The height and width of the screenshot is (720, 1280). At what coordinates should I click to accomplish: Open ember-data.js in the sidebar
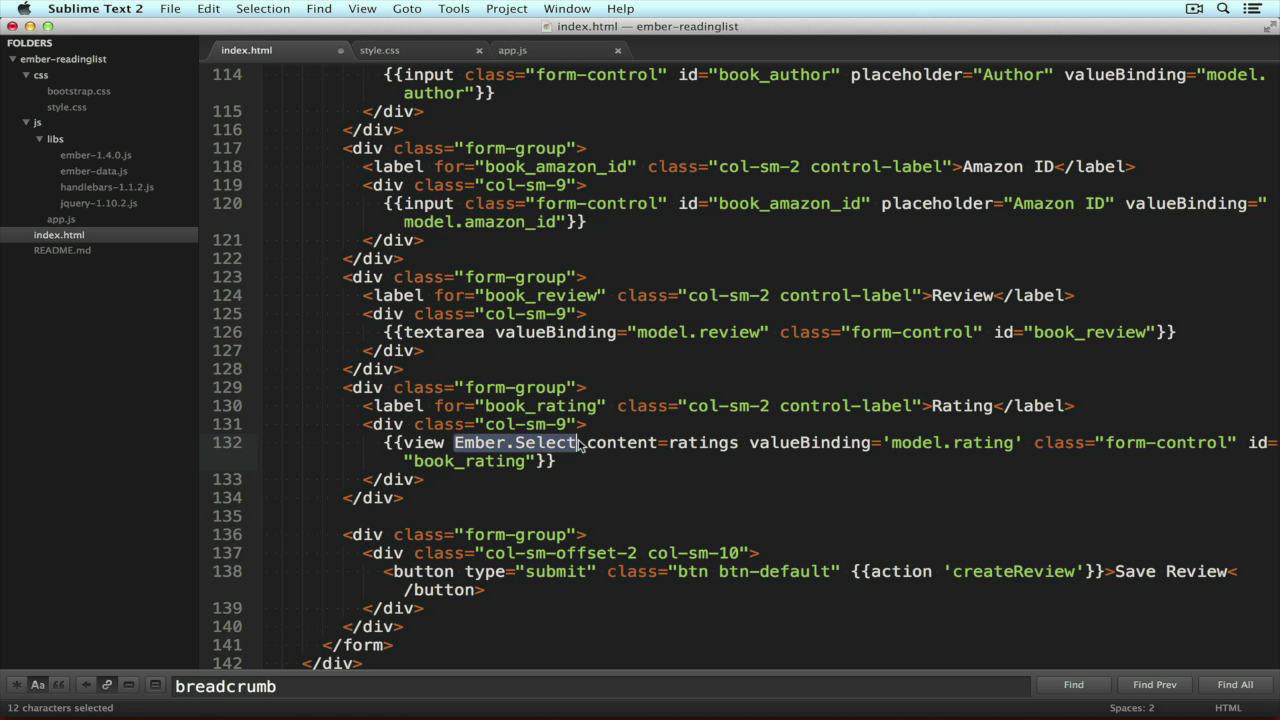point(94,171)
